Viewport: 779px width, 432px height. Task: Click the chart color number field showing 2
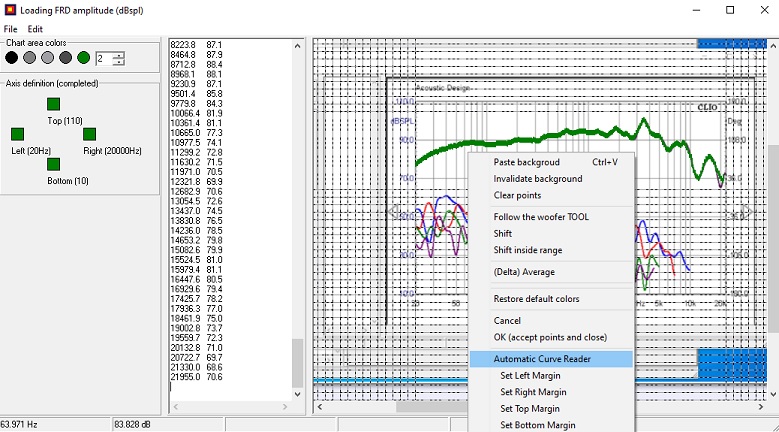(104, 59)
